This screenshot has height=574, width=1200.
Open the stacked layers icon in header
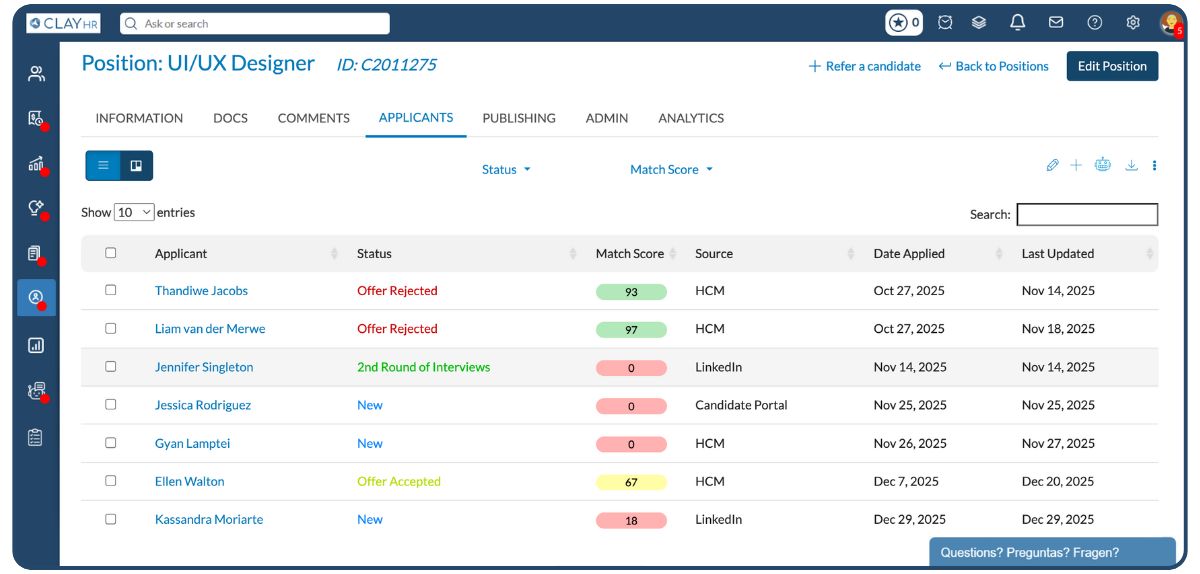coord(979,23)
